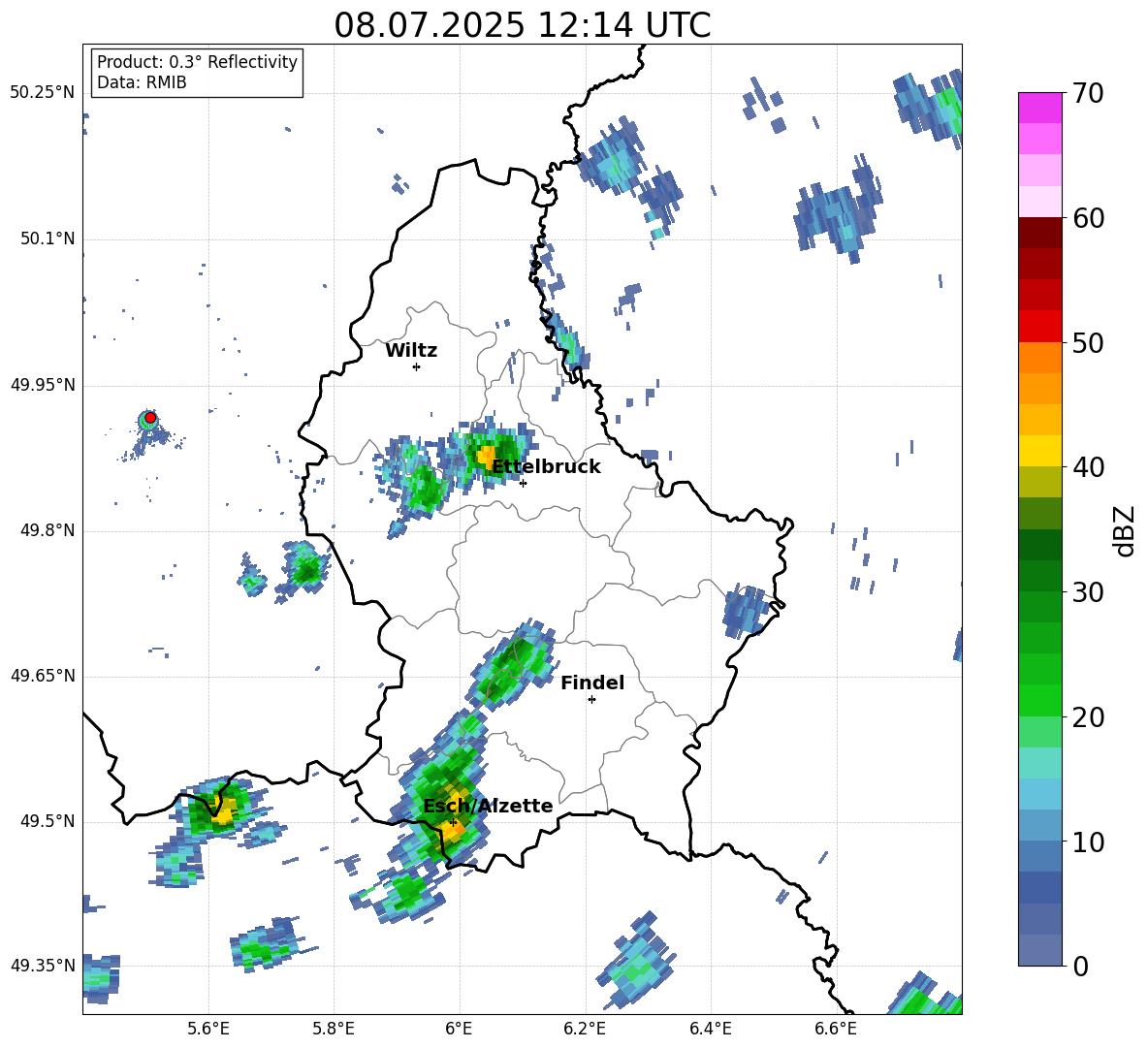
Task: Click the 6°E longitude label
Action: 459,1029
